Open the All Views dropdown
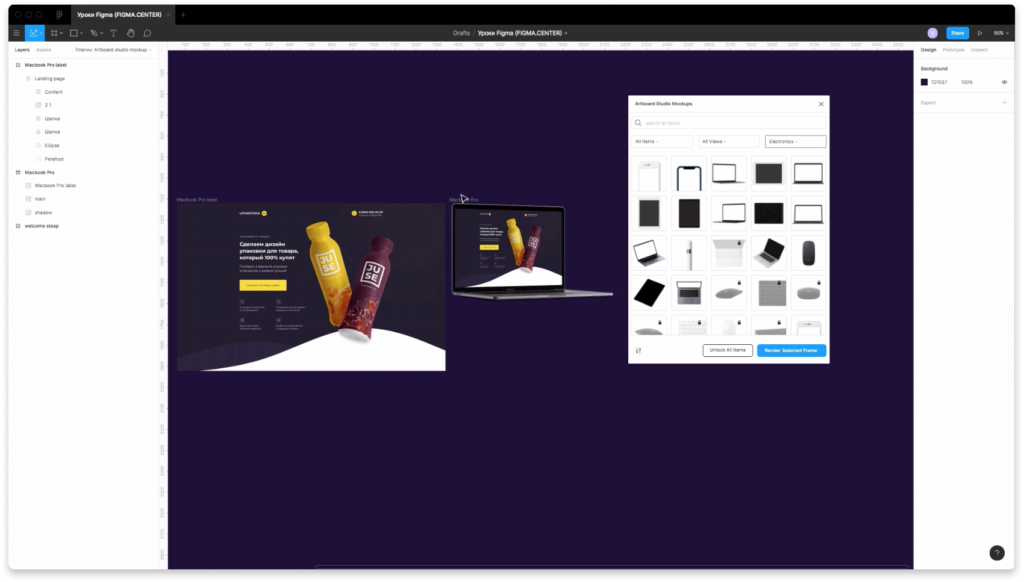 [728, 141]
